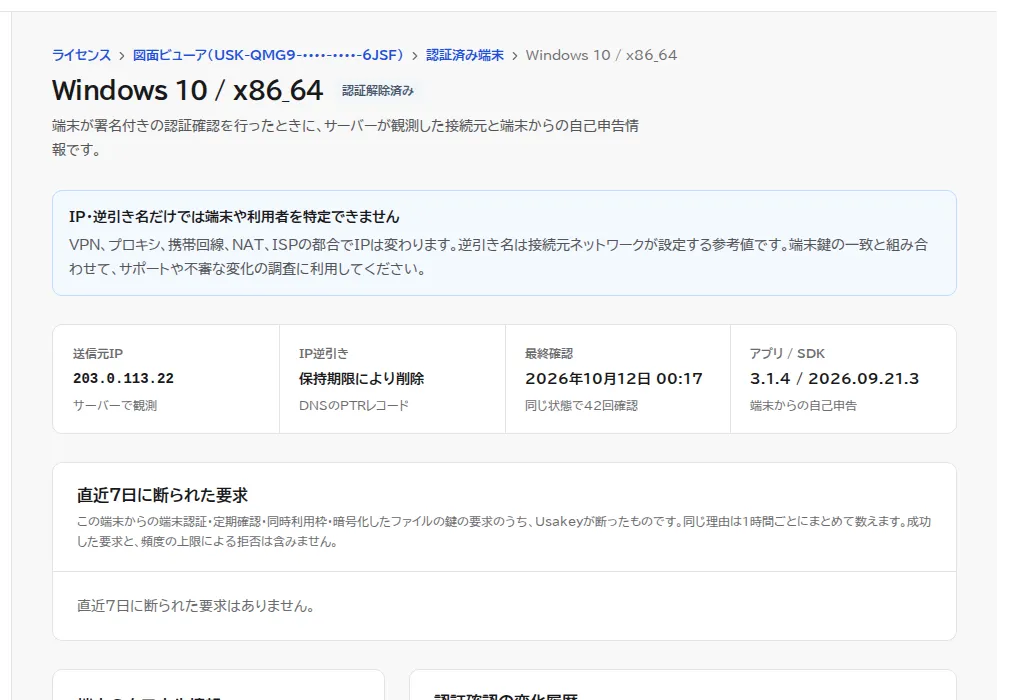The width and height of the screenshot is (1009, 700).
Task: Click the サーバーで観測 note
Action: click(x=115, y=405)
